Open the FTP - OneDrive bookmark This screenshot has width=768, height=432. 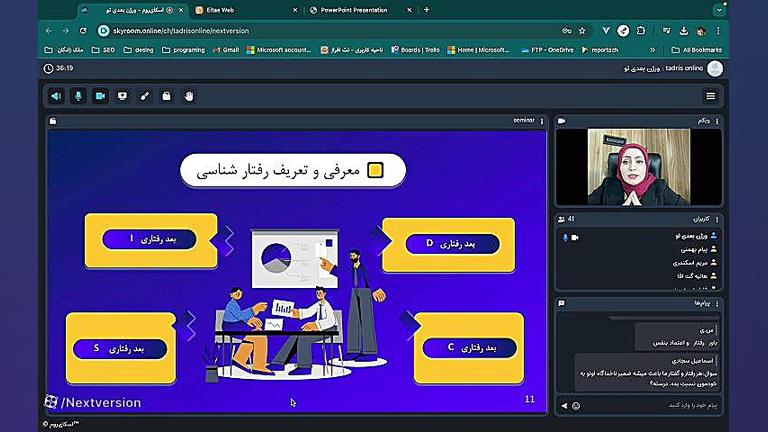pos(547,50)
